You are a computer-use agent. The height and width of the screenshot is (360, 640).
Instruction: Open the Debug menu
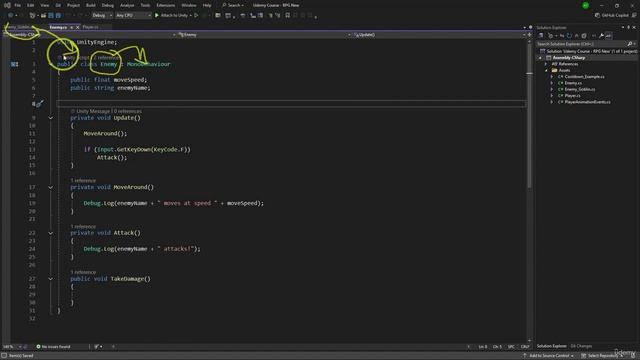coord(108,5)
